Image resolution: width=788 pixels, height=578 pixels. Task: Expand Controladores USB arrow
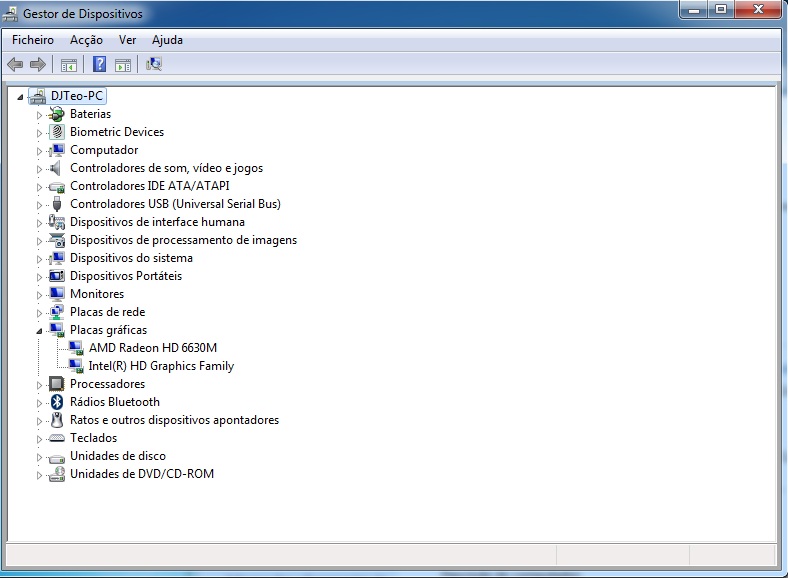39,205
